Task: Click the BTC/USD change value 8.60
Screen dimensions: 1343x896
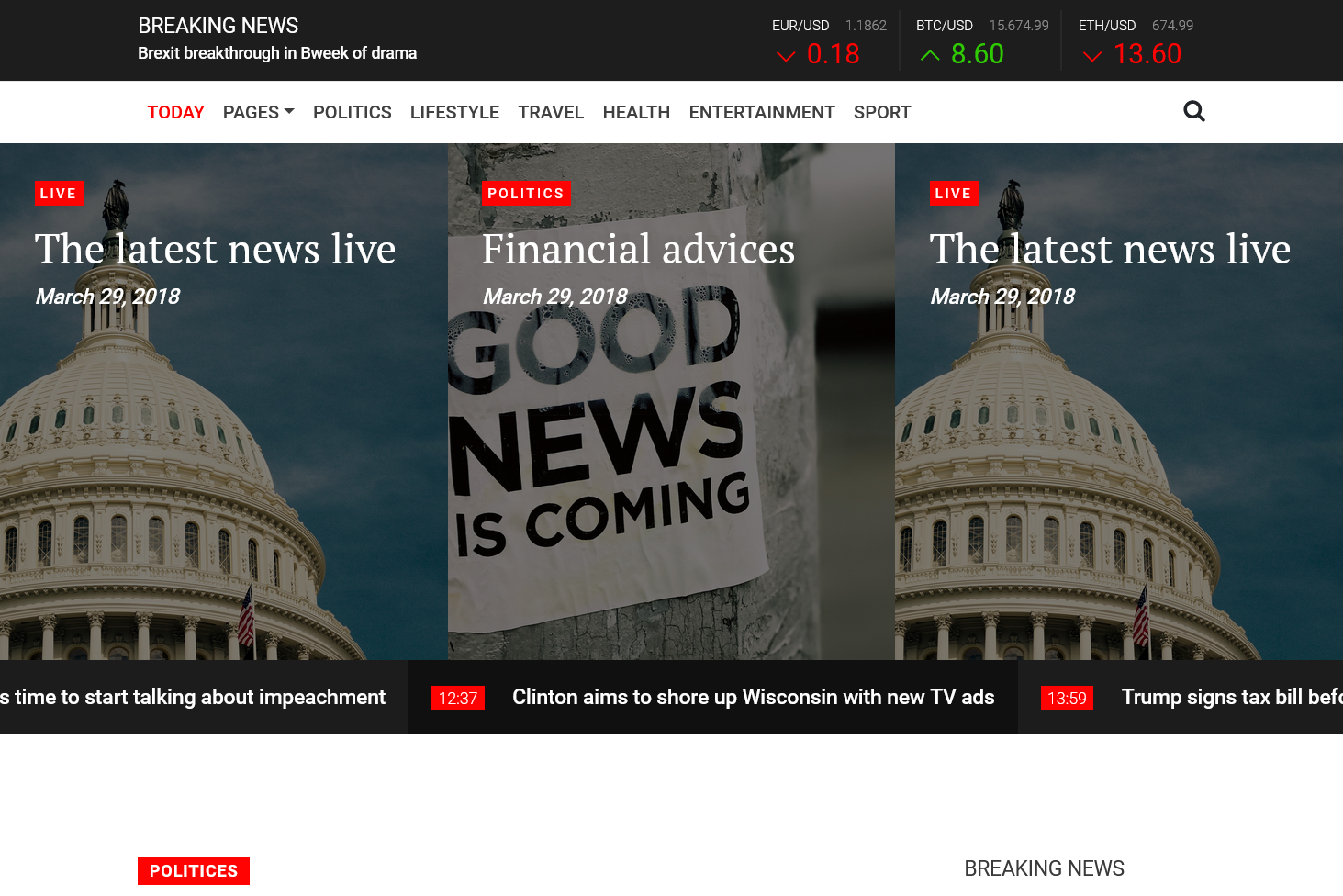Action: pos(978,54)
